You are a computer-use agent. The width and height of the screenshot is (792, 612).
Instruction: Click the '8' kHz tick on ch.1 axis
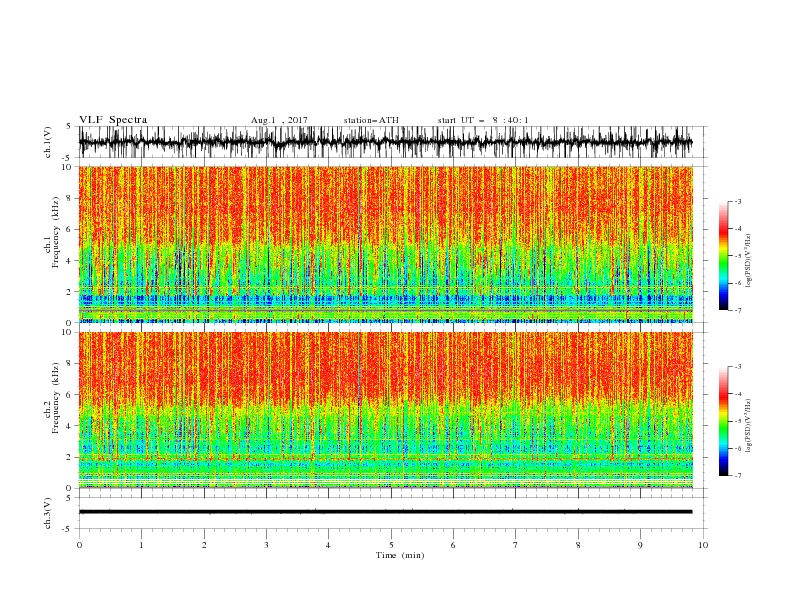(x=70, y=198)
